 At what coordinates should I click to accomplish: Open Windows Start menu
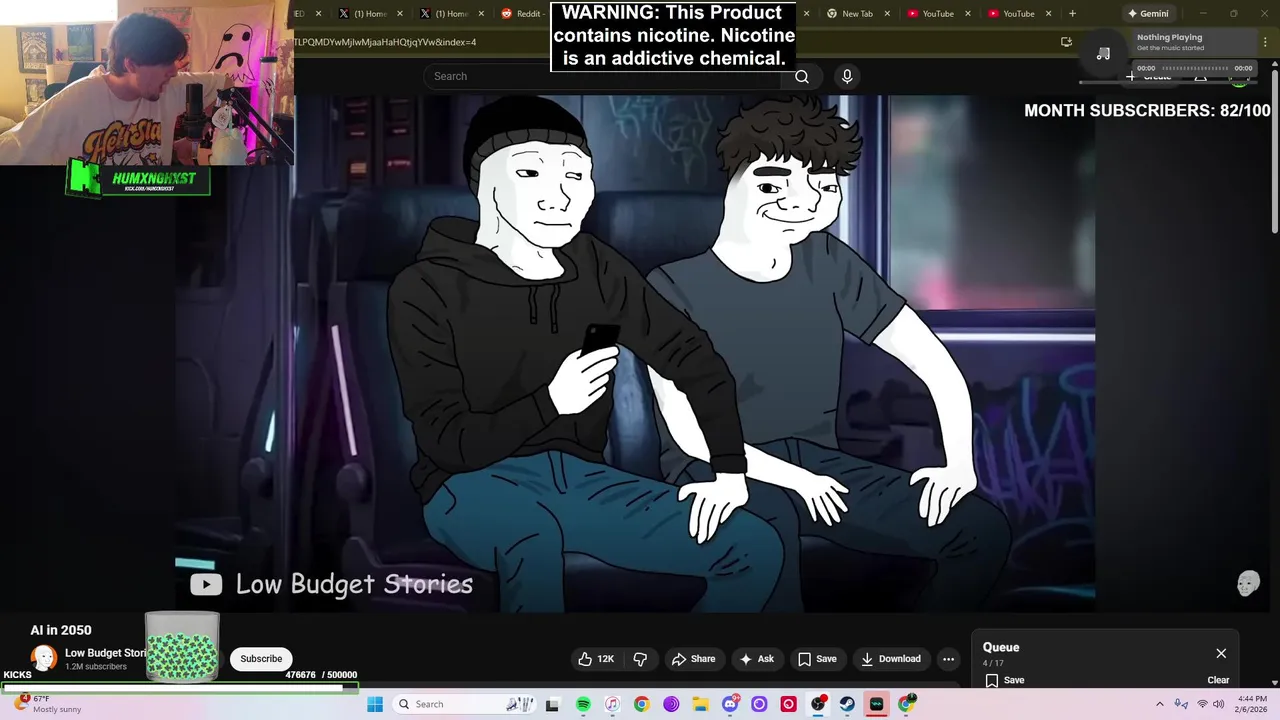coord(375,704)
